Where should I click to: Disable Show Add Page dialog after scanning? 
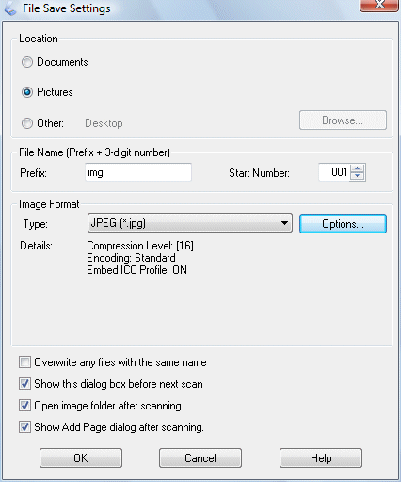25,427
